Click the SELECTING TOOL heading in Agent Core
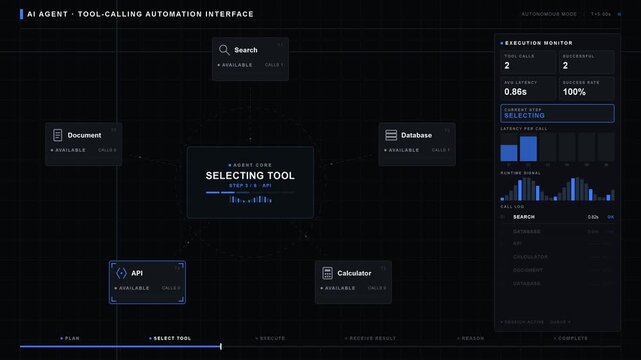Viewport: 641px width, 360px height. point(250,176)
